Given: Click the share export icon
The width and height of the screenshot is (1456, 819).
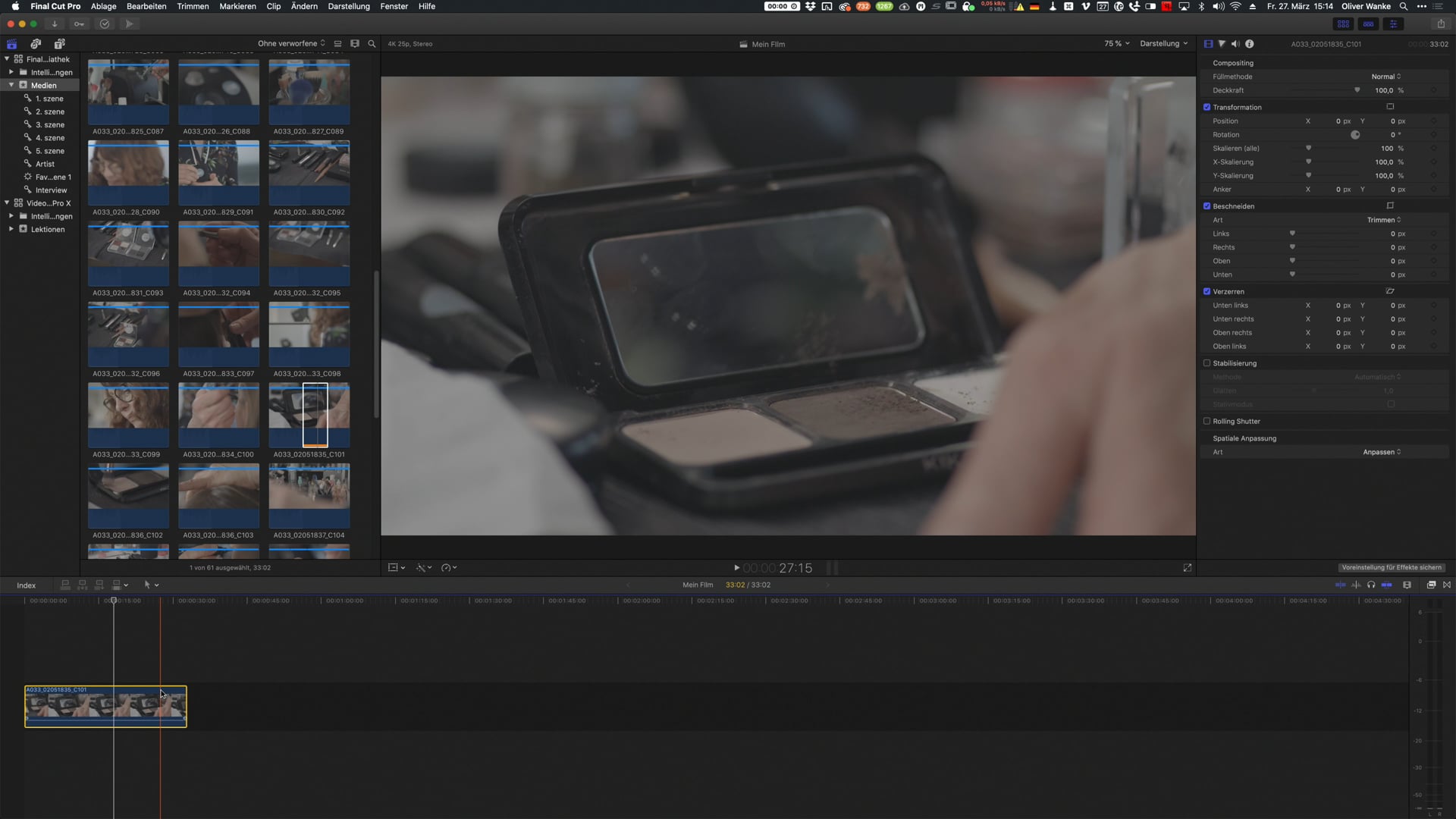Looking at the screenshot, I should [x=1440, y=24].
